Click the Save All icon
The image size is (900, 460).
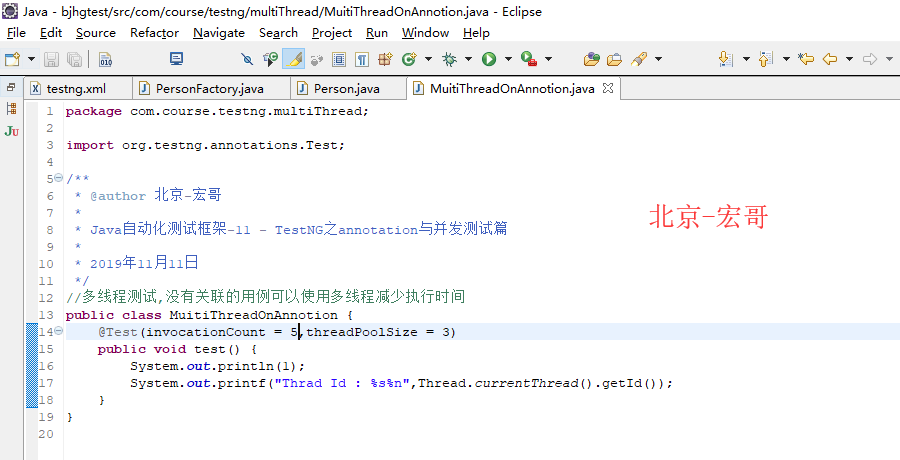coord(74,59)
